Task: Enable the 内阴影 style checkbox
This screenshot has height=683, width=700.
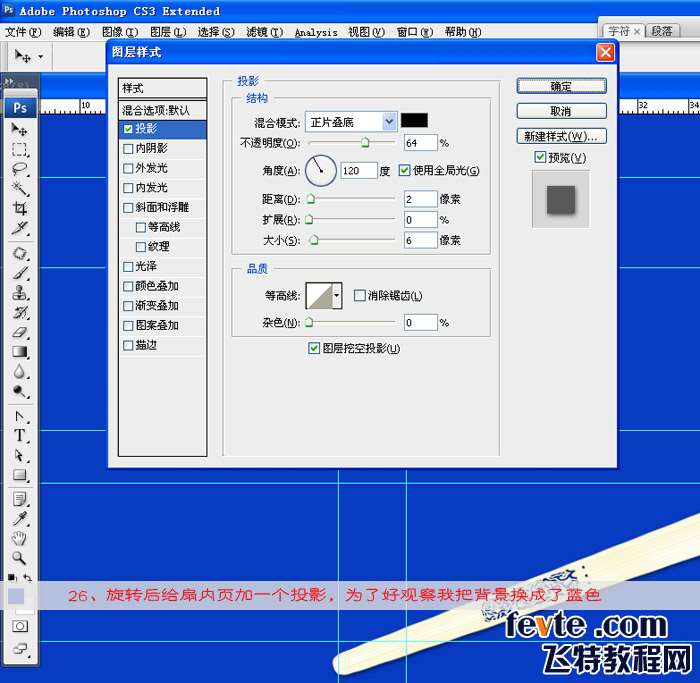Action: (x=127, y=148)
